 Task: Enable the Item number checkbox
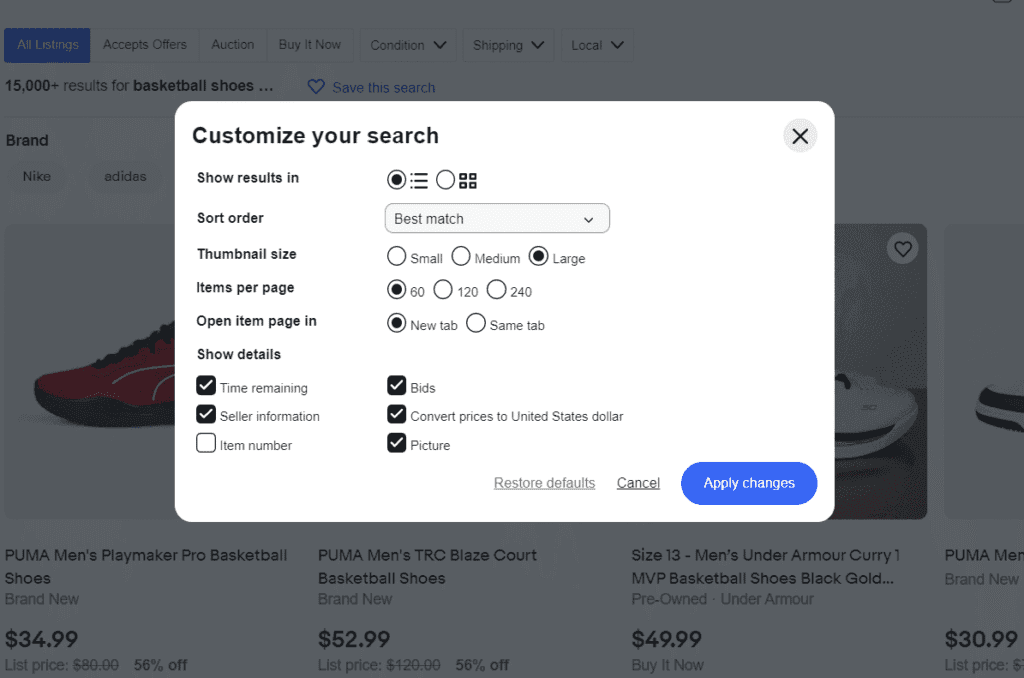[x=205, y=444]
